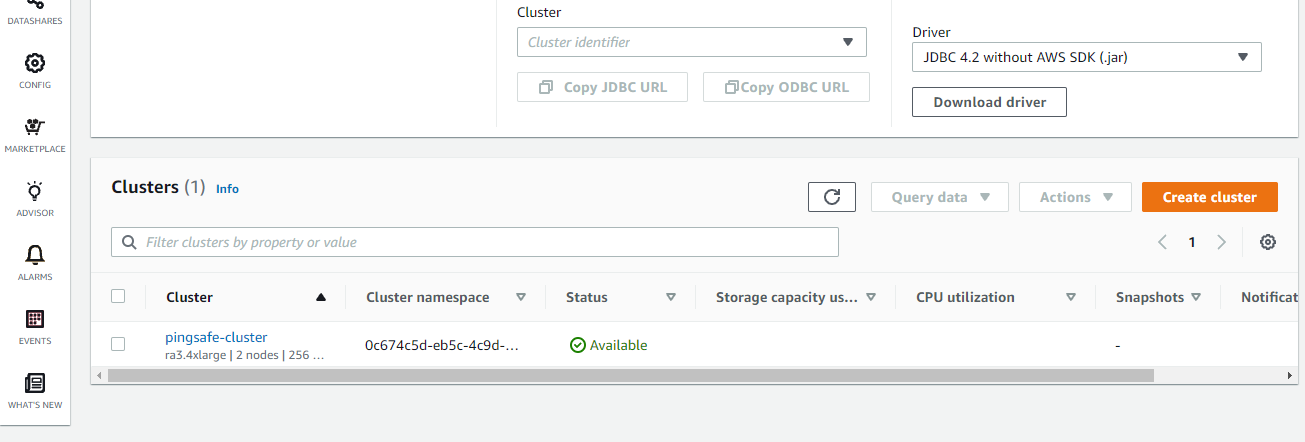Open the Marketplace sidebar icon
The width and height of the screenshot is (1305, 442).
[x=35, y=127]
